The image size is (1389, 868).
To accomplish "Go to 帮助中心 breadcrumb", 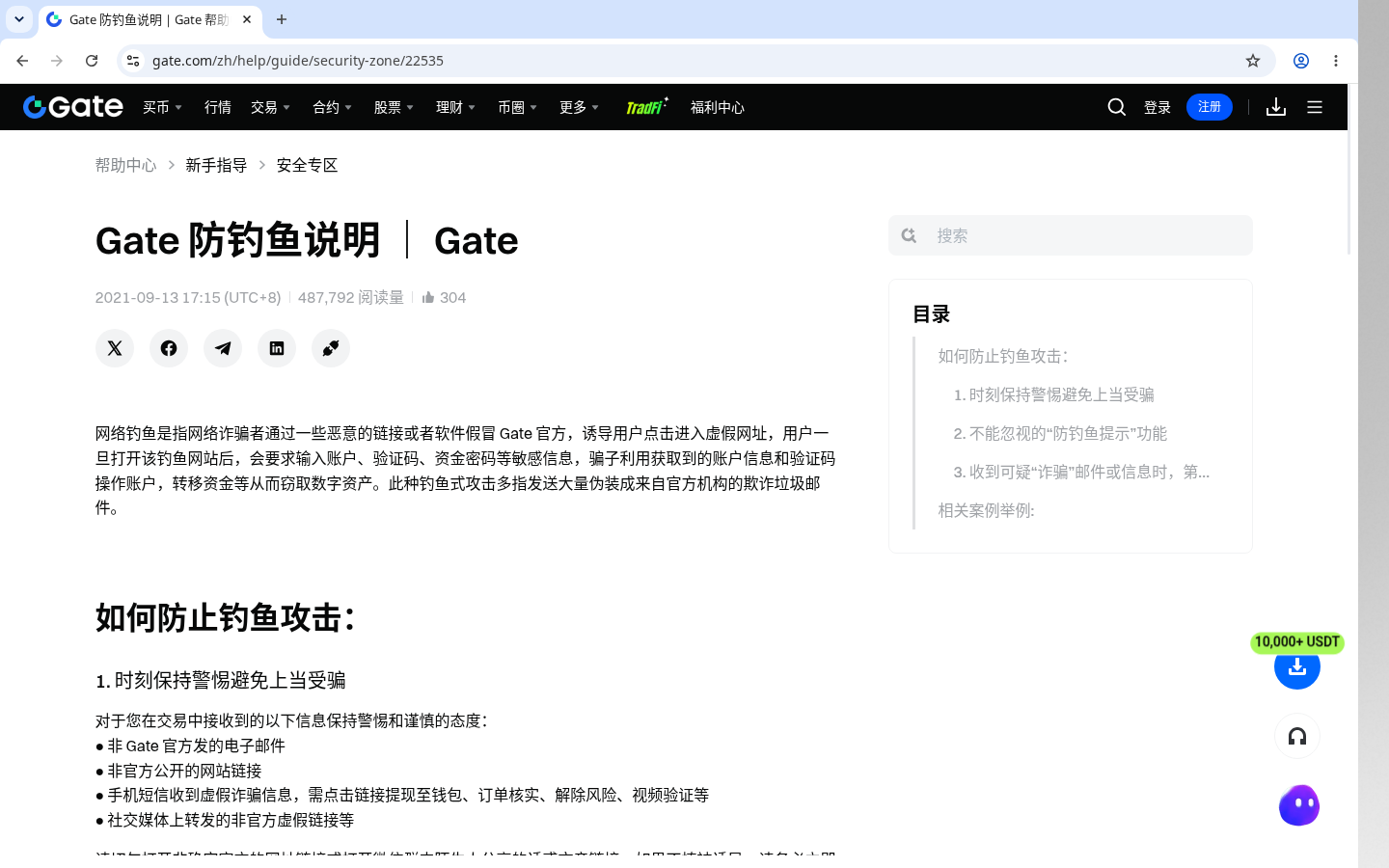I will click(125, 165).
